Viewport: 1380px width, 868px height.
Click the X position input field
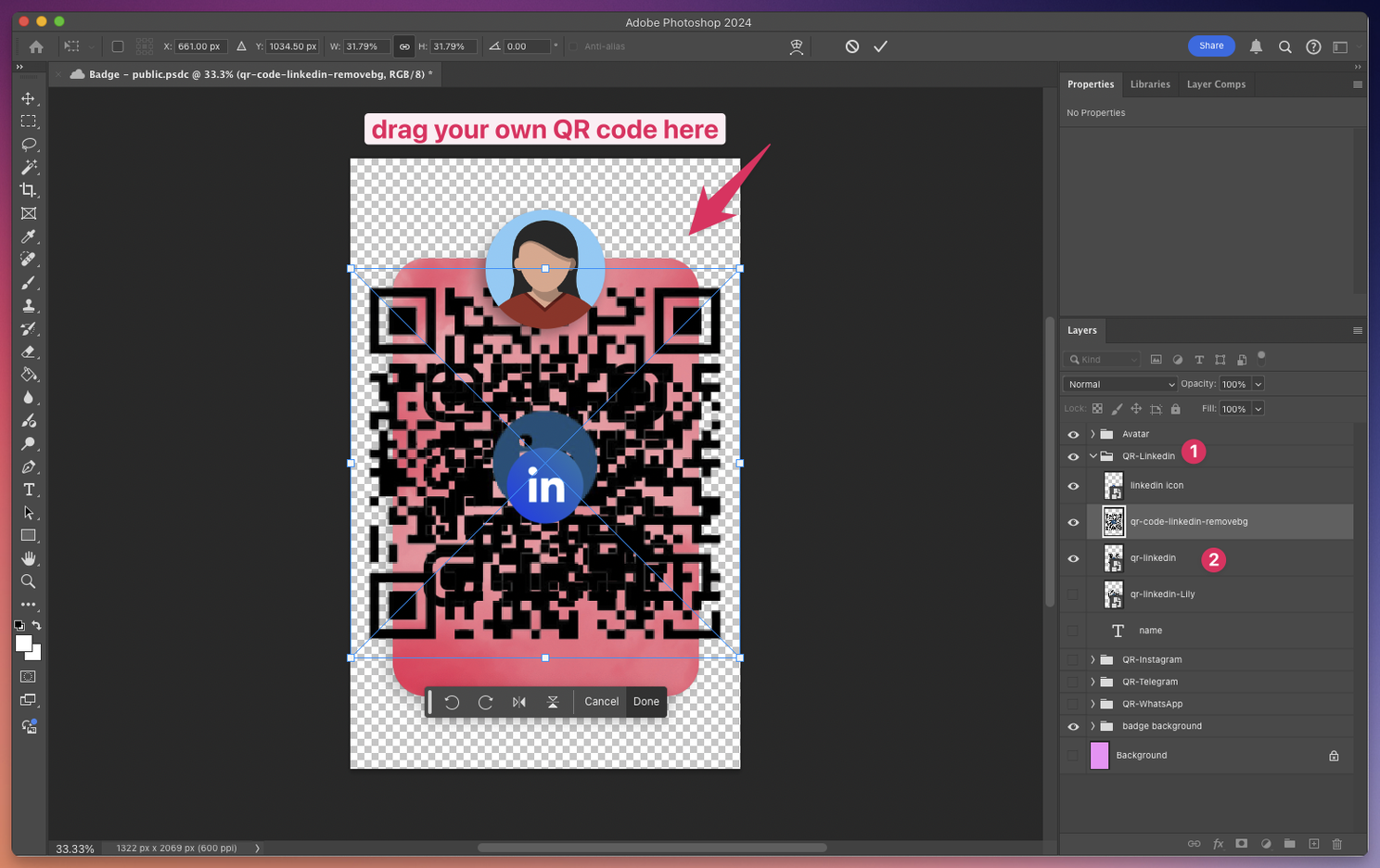tap(200, 46)
